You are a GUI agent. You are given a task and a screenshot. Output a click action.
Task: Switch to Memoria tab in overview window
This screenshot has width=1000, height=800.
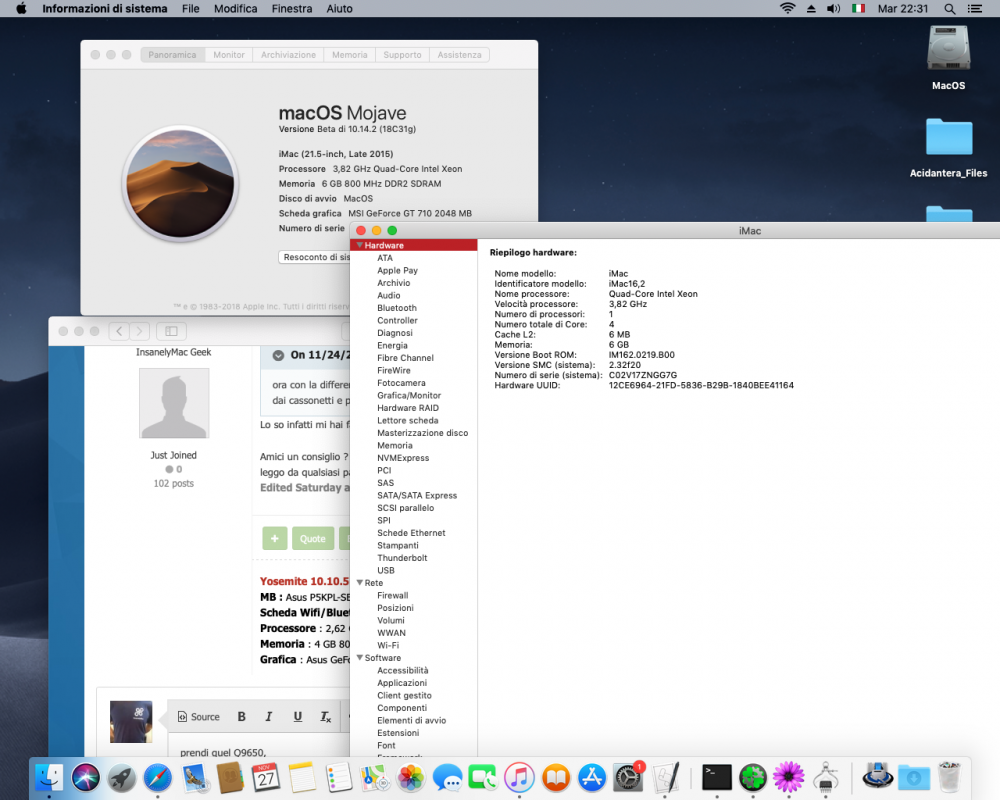(x=349, y=55)
